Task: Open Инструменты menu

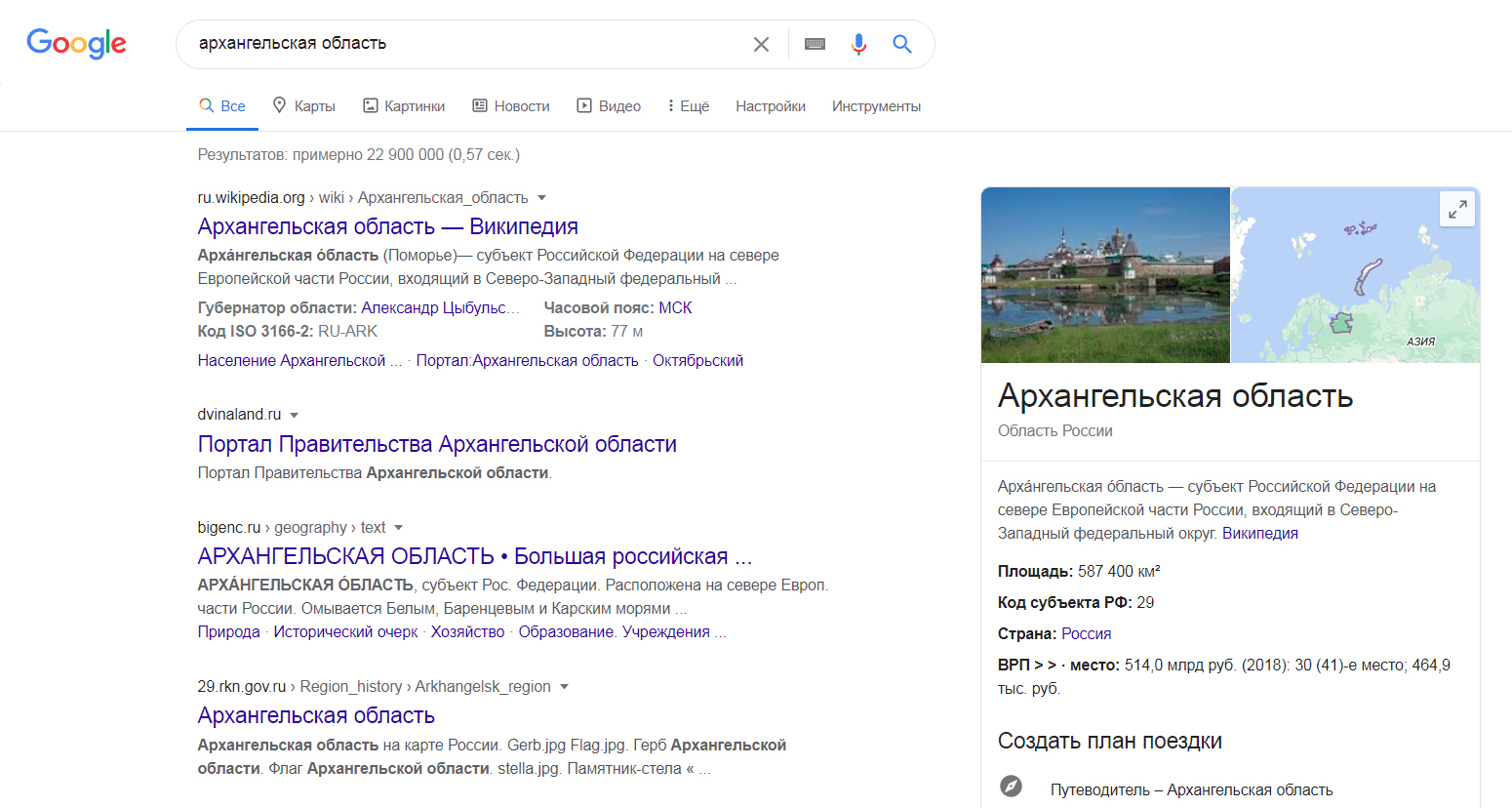Action: click(876, 106)
